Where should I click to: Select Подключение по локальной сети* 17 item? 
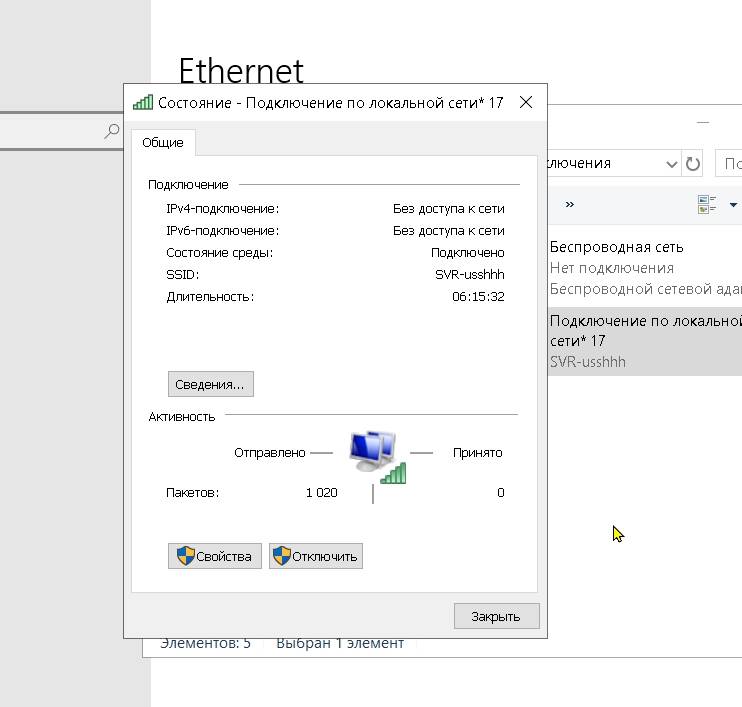pos(645,341)
